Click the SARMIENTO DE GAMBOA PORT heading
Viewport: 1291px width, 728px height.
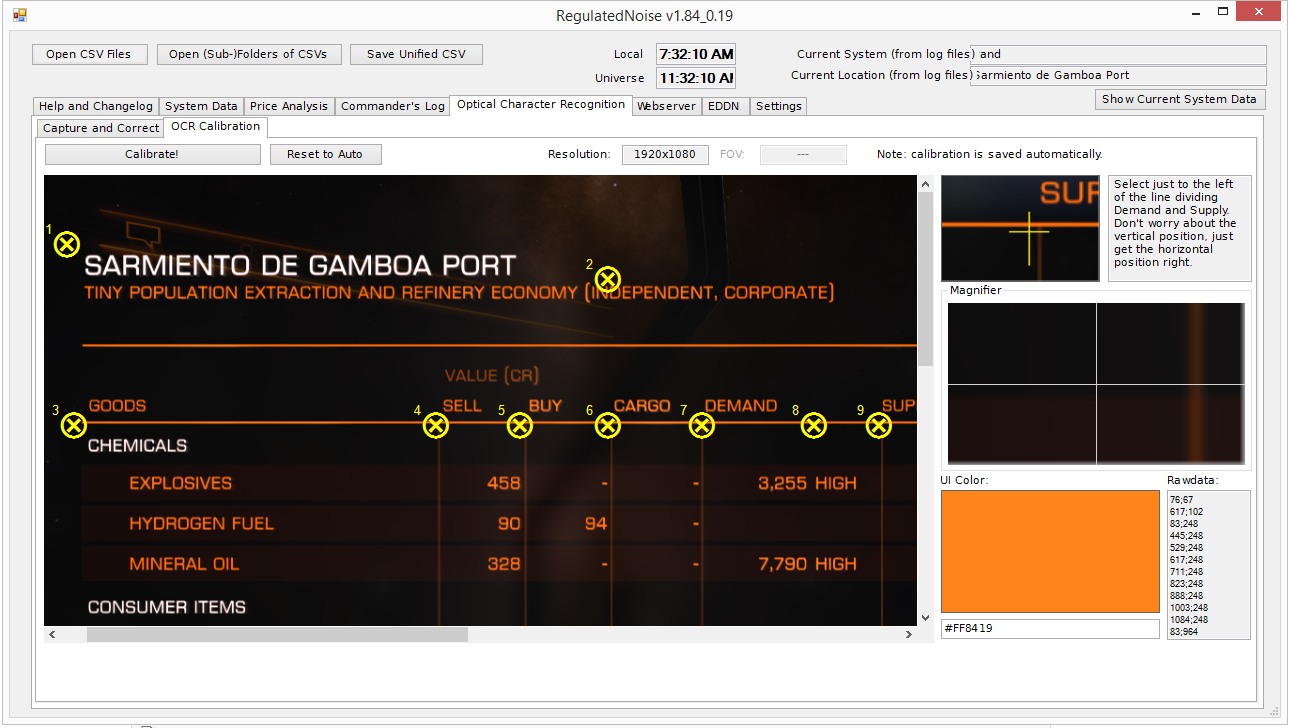tap(300, 266)
